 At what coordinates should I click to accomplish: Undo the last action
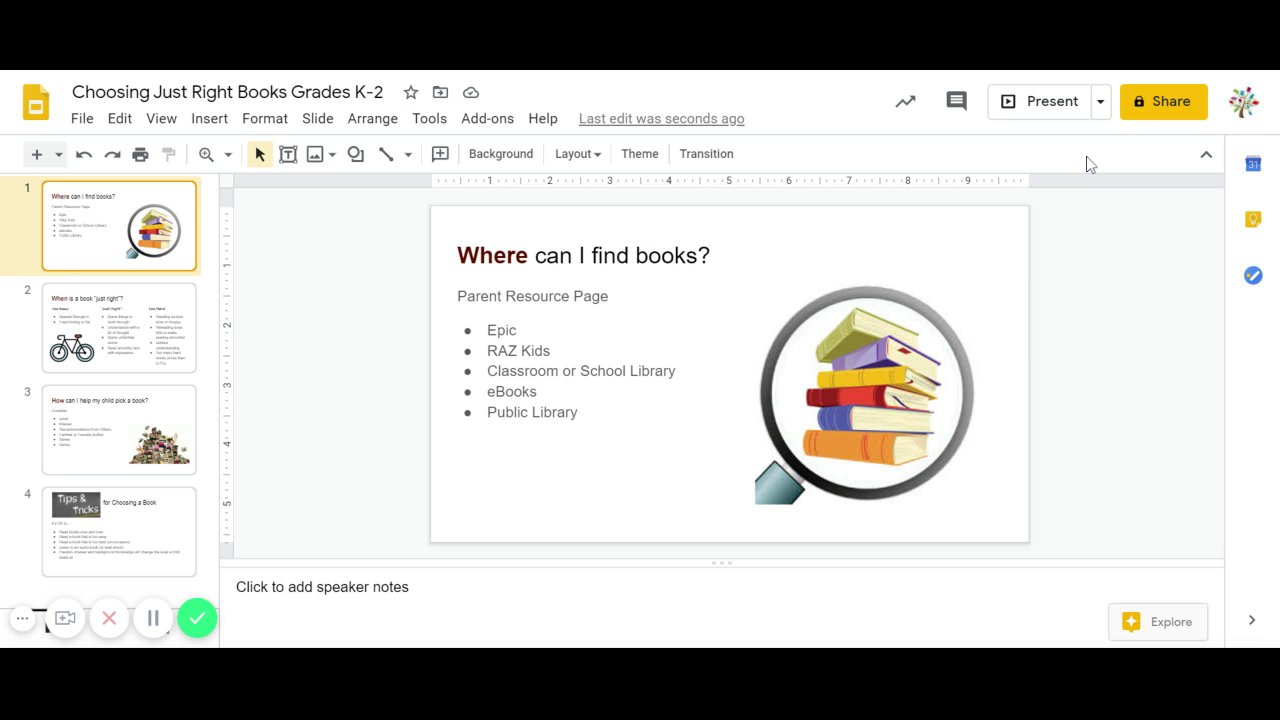point(84,154)
